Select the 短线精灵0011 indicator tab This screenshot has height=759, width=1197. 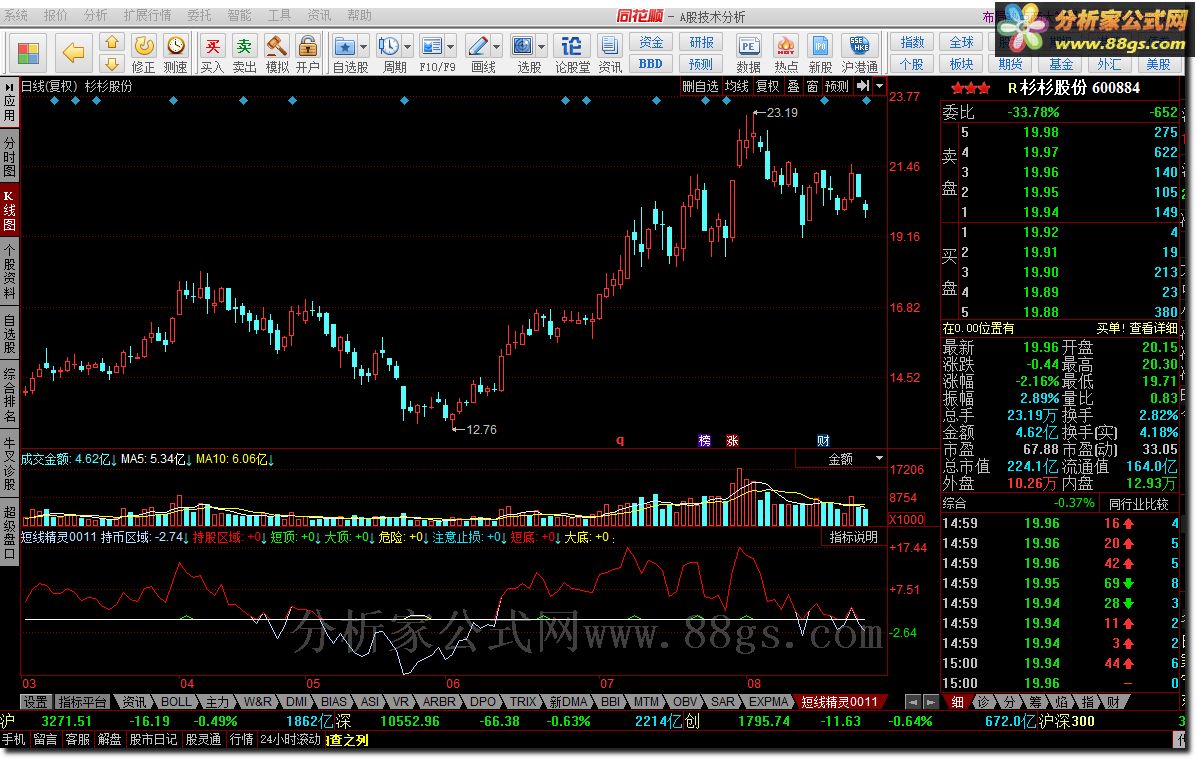839,702
